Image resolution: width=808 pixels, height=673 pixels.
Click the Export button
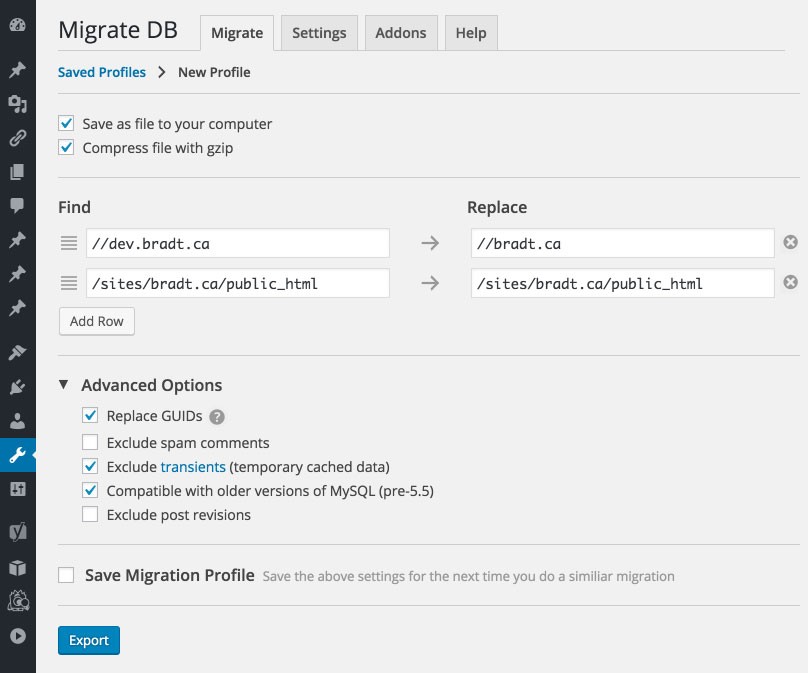click(x=89, y=640)
